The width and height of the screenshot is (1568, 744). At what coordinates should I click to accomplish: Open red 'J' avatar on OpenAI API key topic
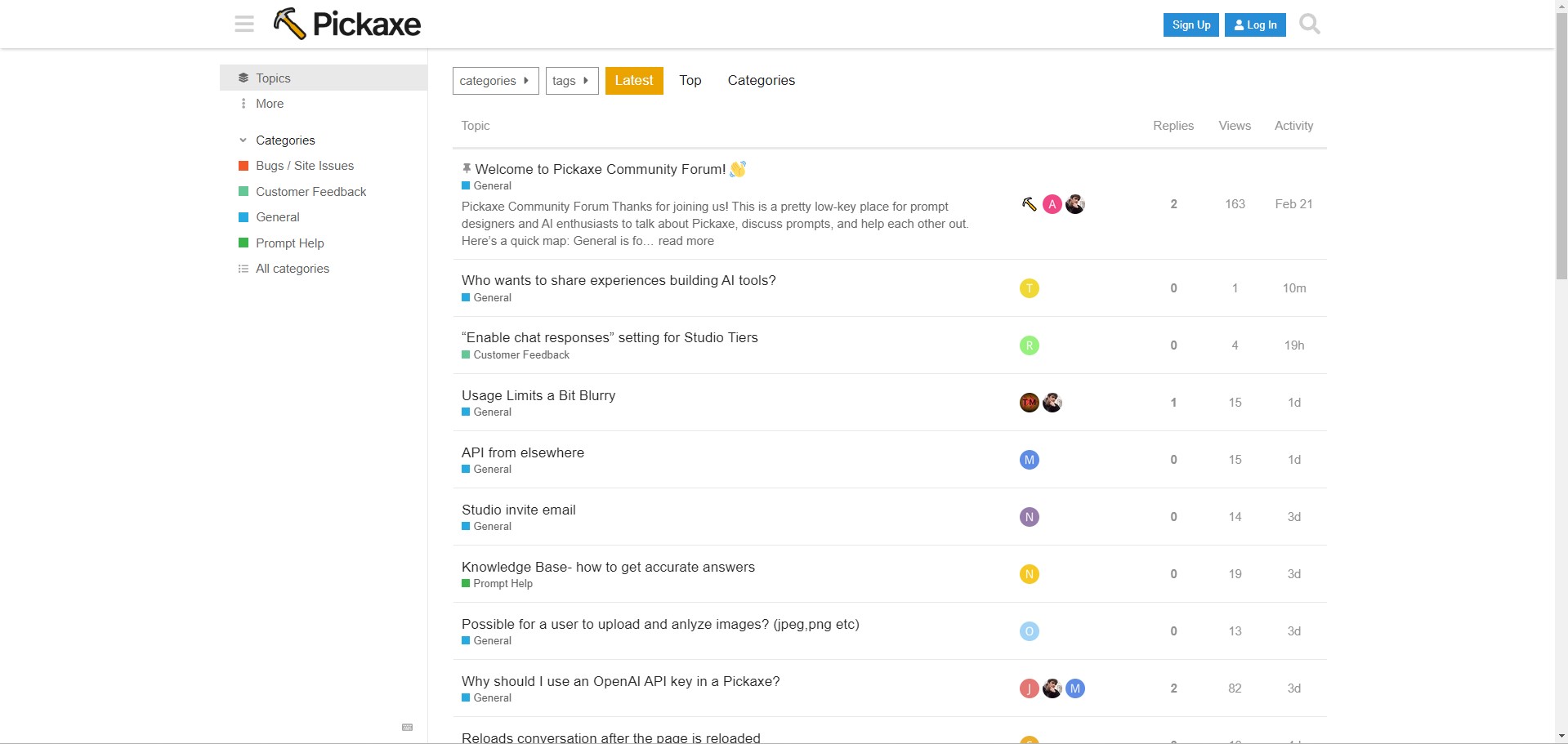pos(1030,688)
